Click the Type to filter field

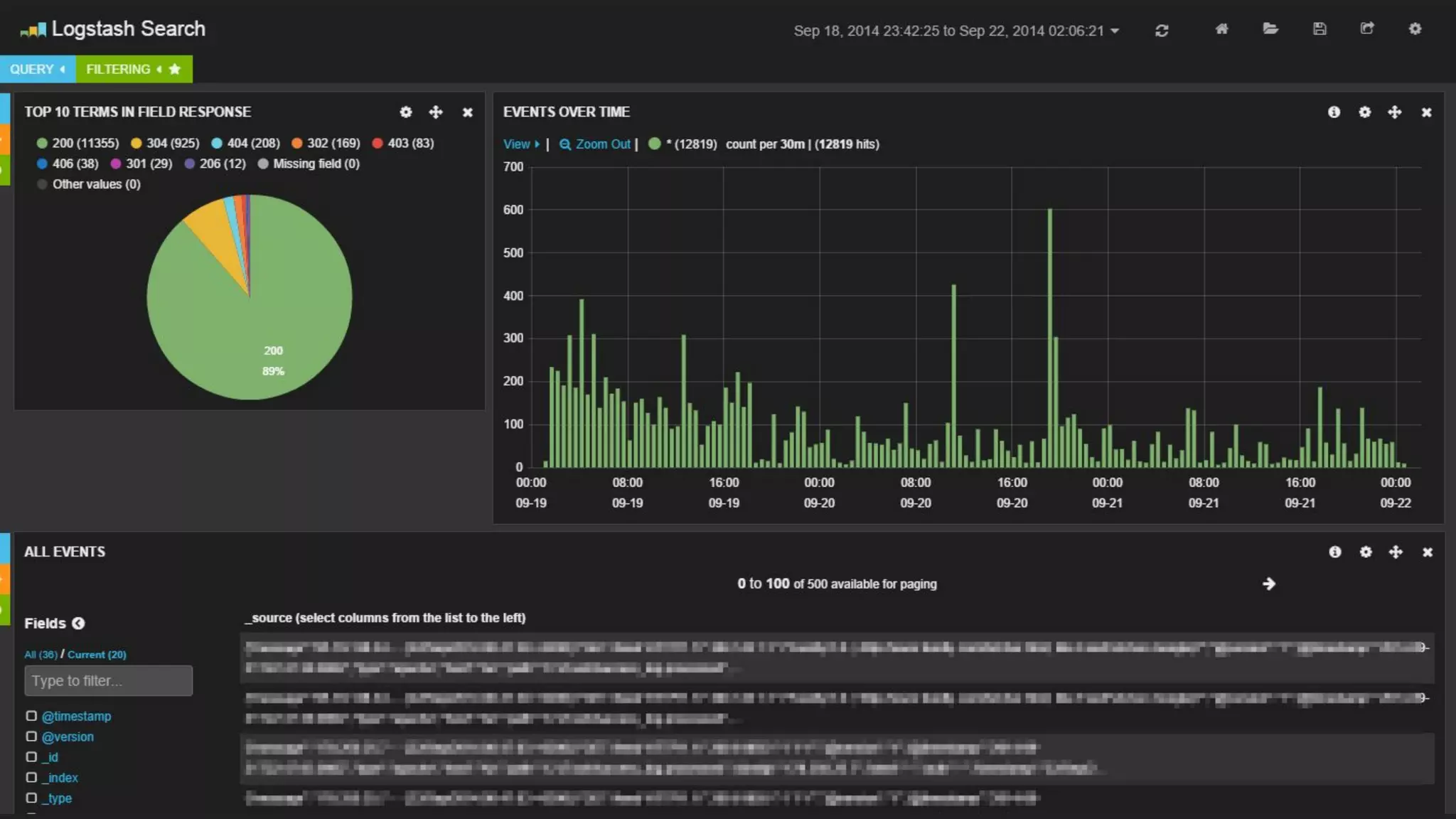(108, 681)
